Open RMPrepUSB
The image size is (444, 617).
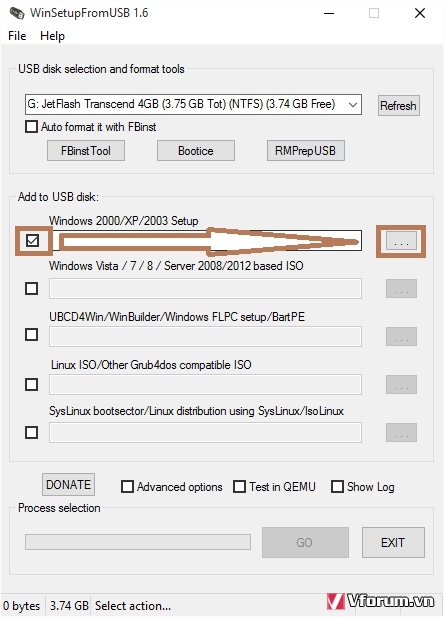[x=305, y=151]
